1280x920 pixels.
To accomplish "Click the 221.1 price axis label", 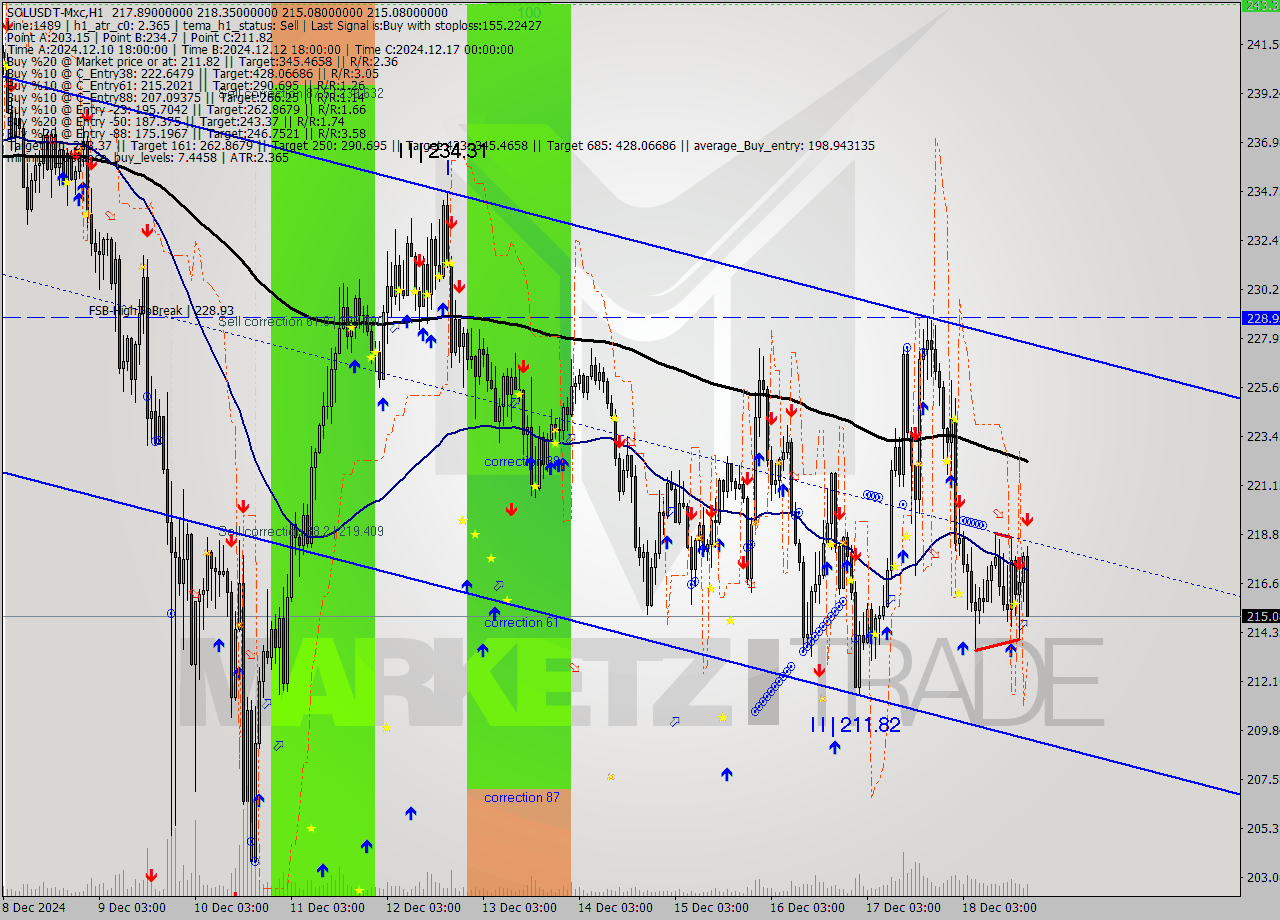I will pos(1262,485).
